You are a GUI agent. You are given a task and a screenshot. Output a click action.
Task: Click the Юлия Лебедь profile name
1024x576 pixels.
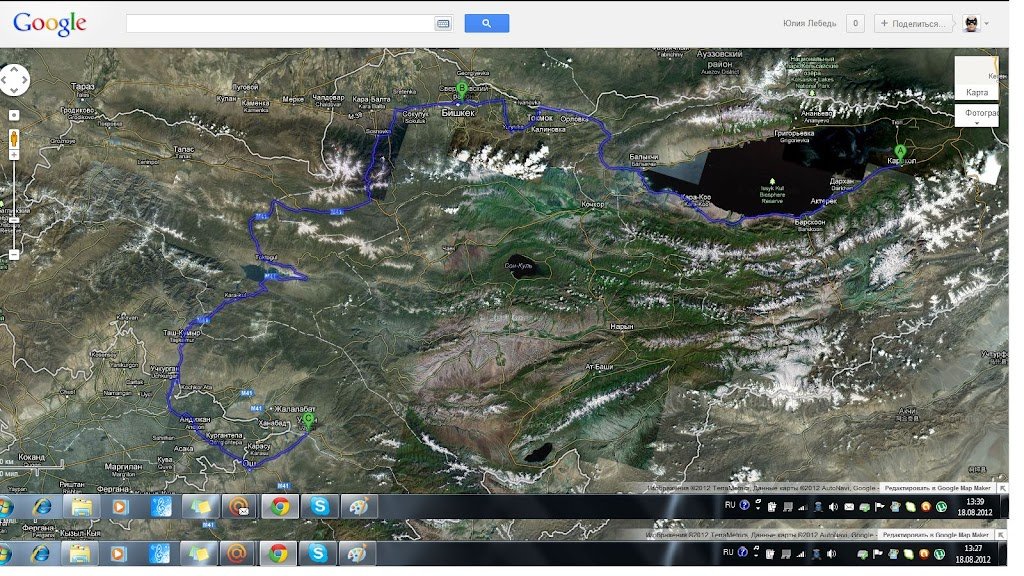coord(811,23)
